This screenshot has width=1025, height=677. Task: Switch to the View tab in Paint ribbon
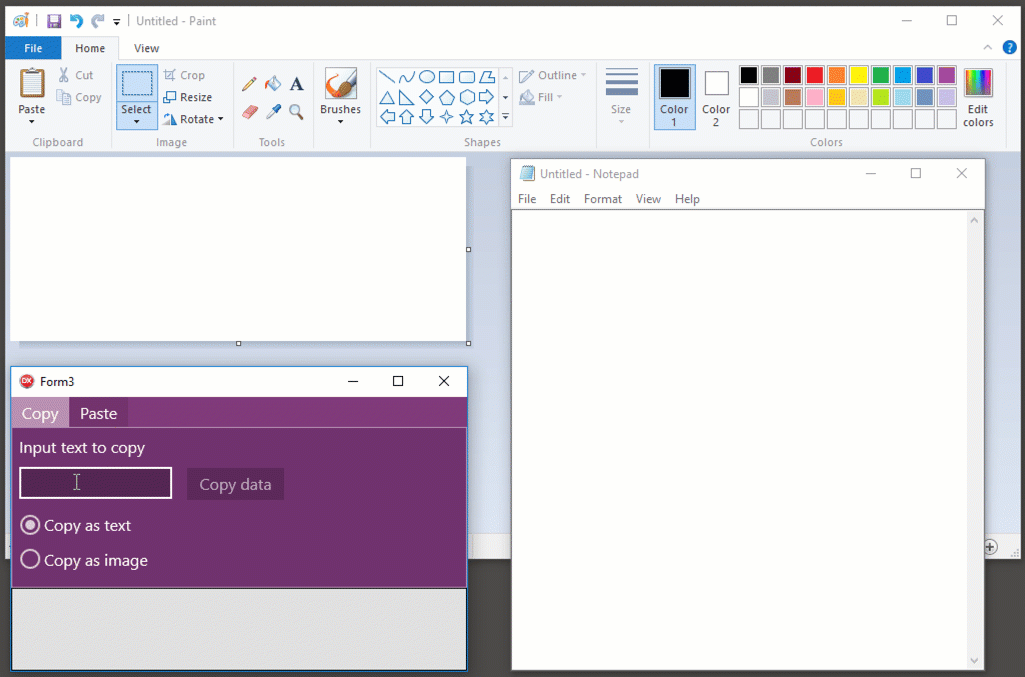click(146, 48)
